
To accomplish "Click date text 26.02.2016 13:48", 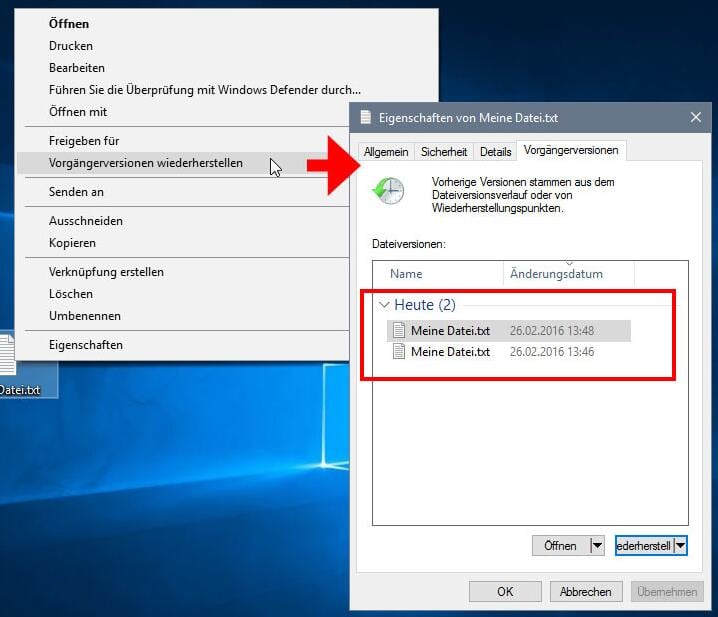I will pyautogui.click(x=552, y=331).
